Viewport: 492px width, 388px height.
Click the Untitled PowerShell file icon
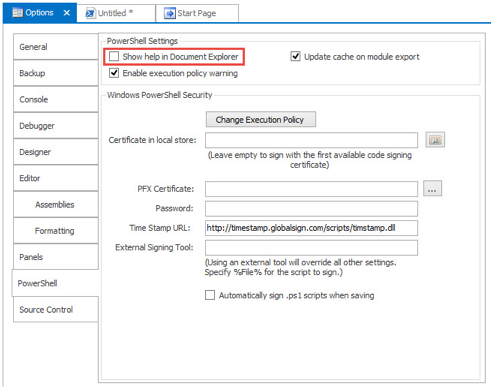pos(90,13)
